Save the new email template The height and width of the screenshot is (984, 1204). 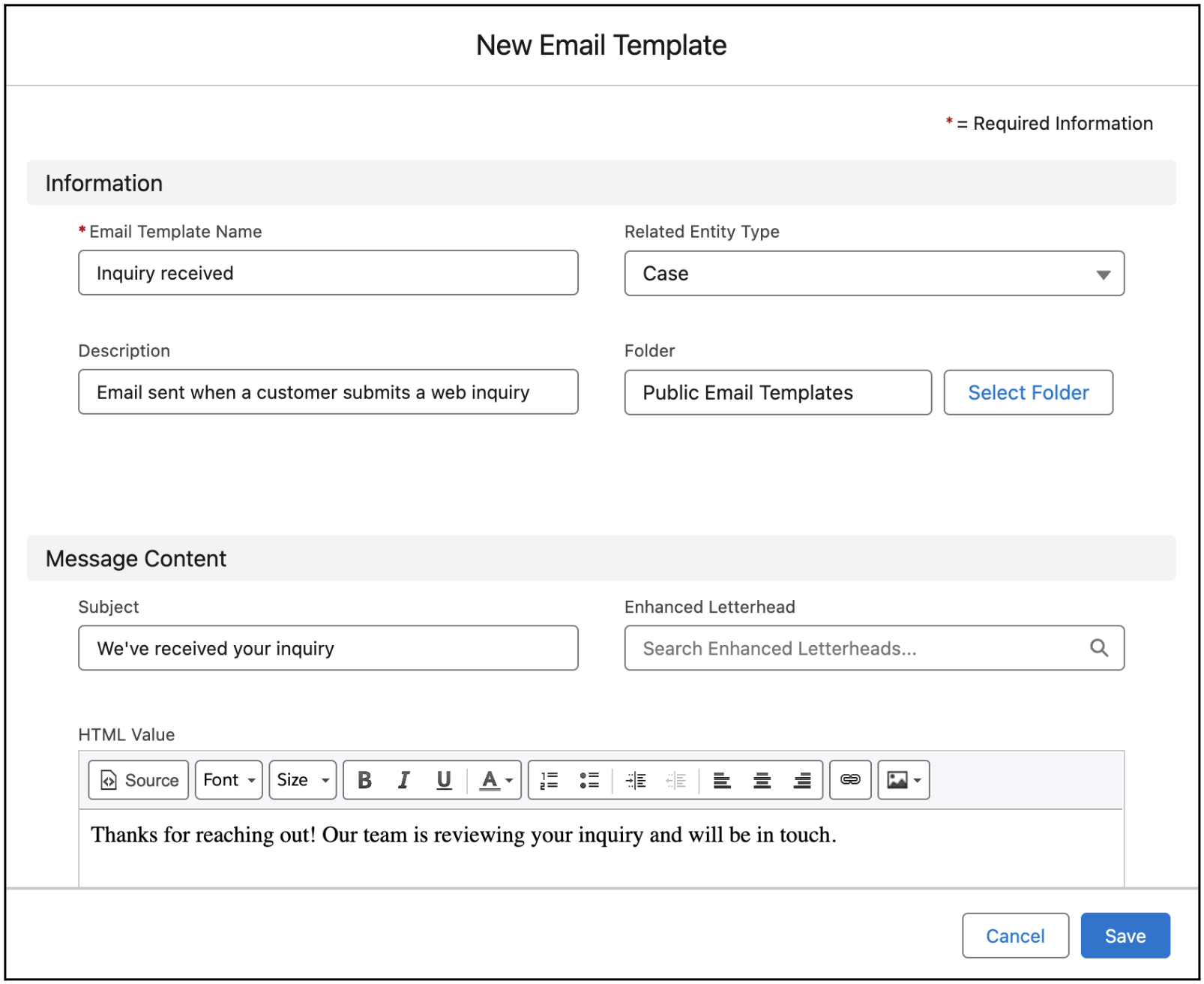click(x=1125, y=935)
